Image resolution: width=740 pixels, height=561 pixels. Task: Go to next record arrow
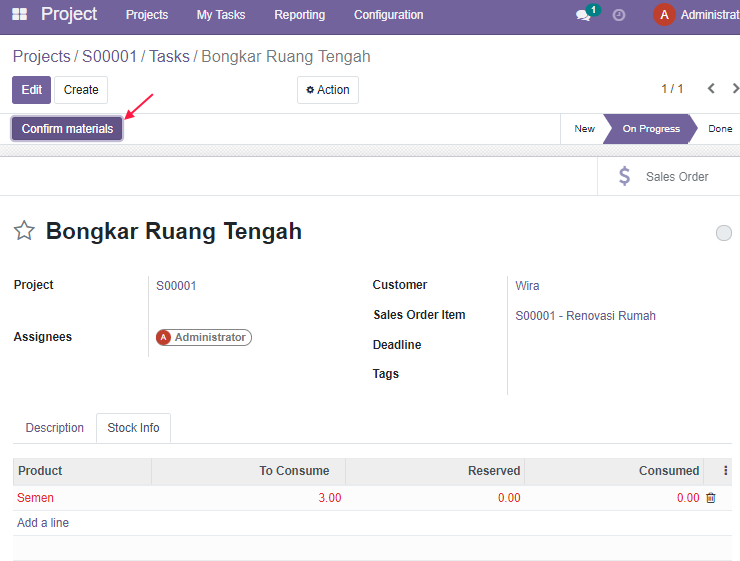(734, 89)
